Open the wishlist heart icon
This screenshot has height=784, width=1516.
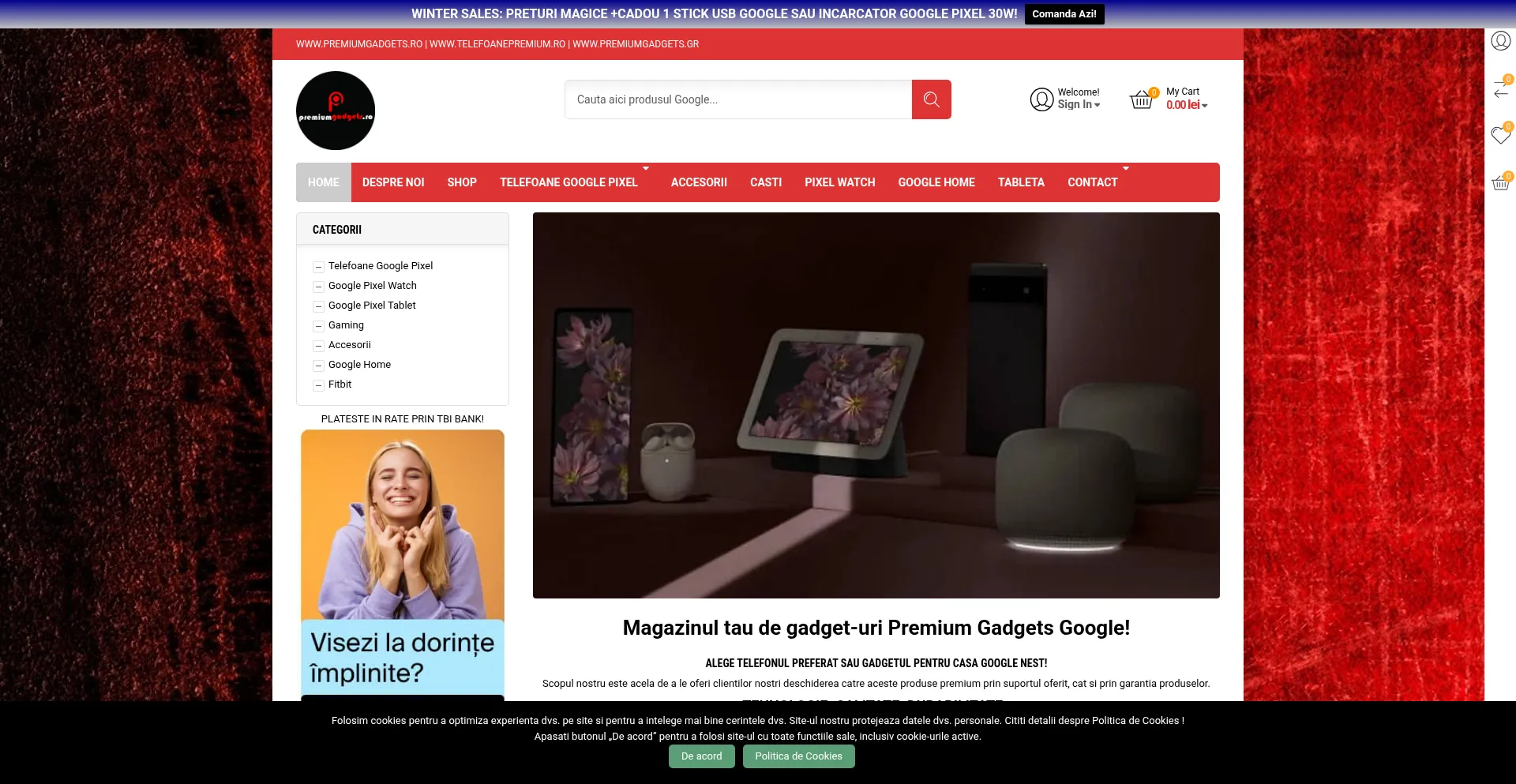1499,135
